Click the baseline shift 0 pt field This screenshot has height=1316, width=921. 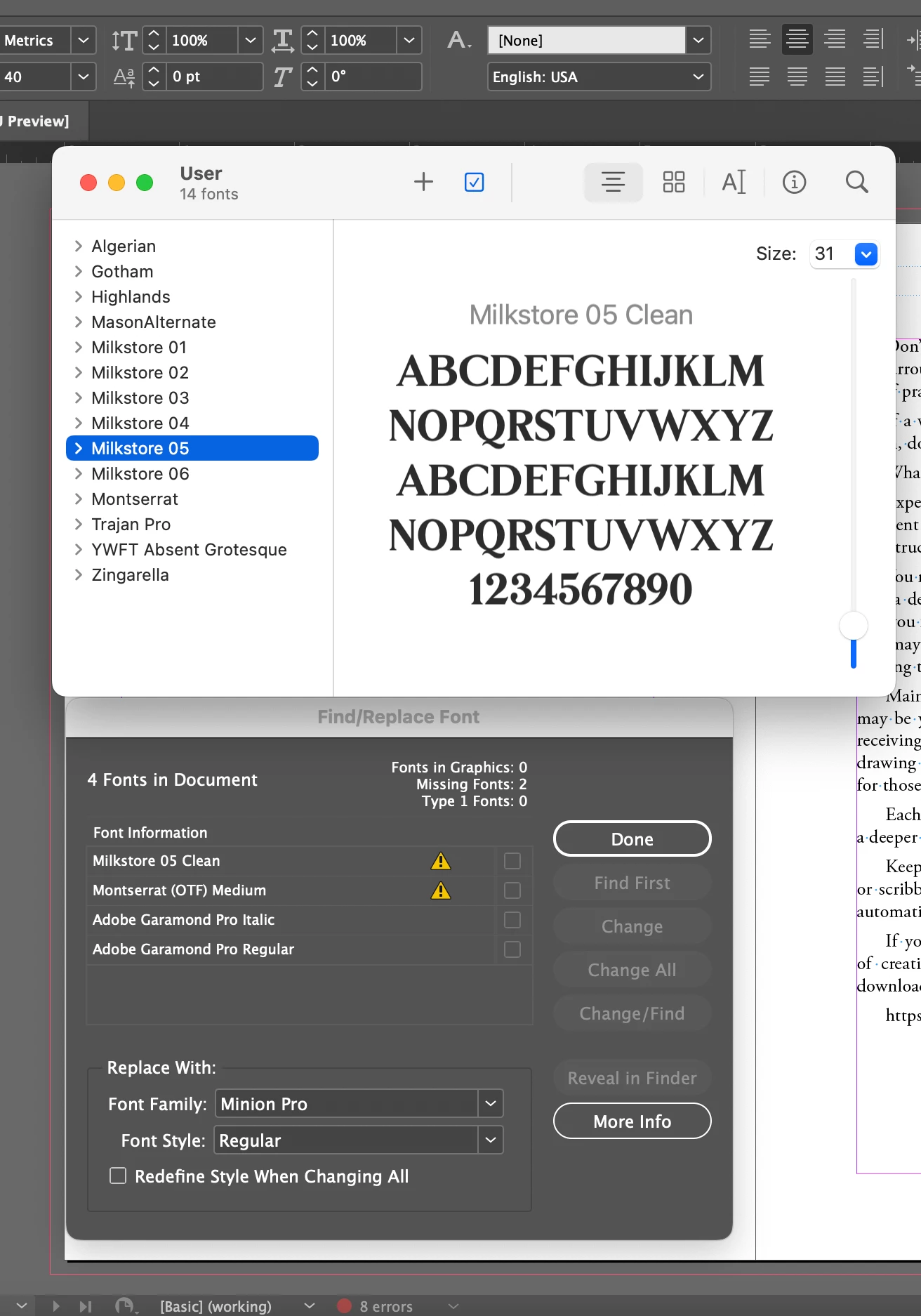click(x=216, y=77)
